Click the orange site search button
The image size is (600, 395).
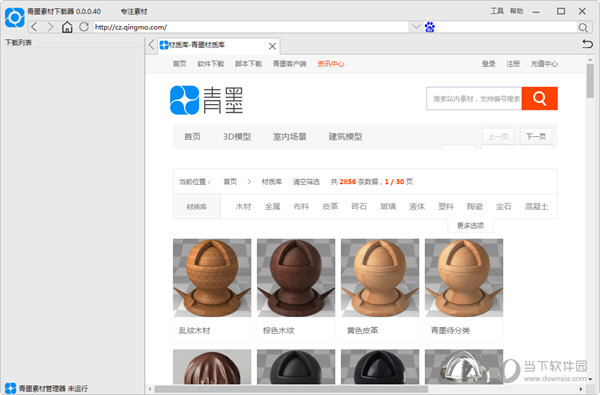(539, 98)
